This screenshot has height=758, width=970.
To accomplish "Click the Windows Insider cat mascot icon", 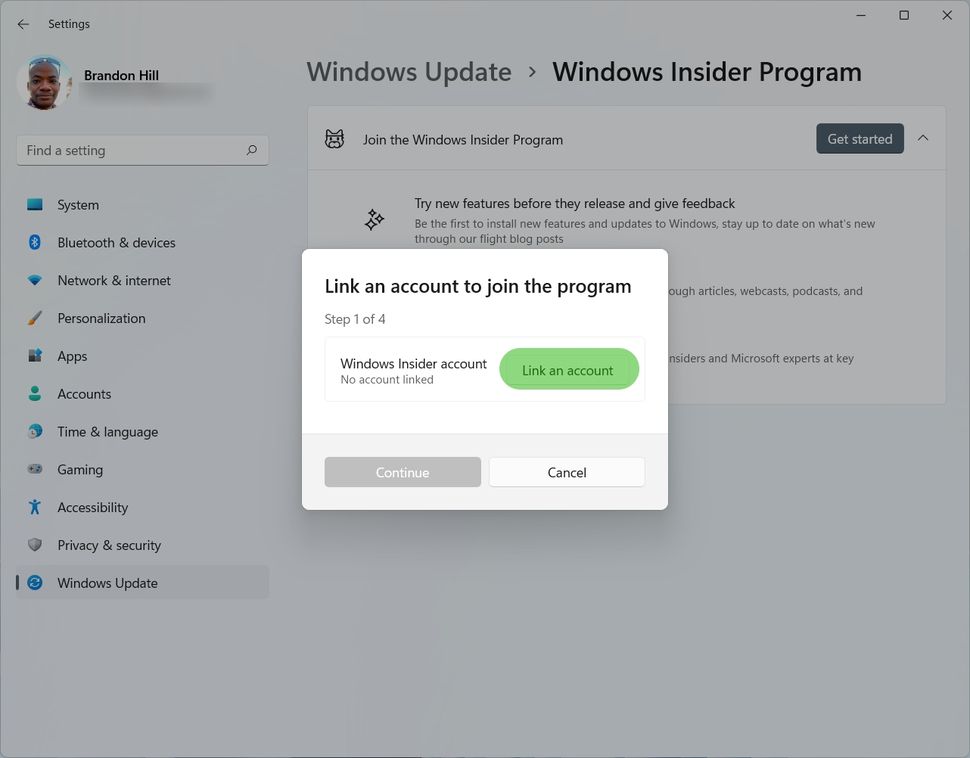I will coord(334,139).
